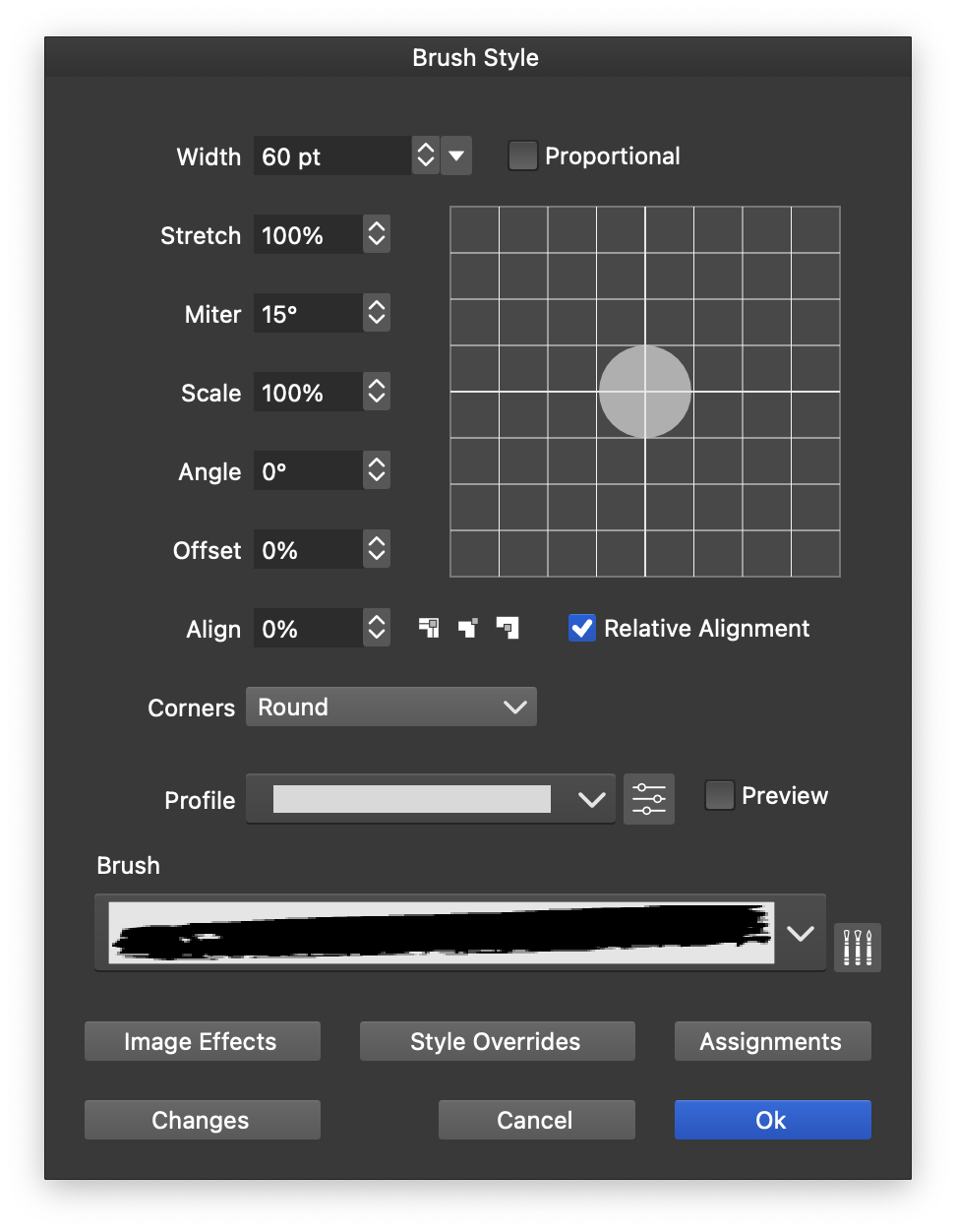The height and width of the screenshot is (1232, 956).
Task: Expand the Profile dropdown
Action: pos(591,799)
